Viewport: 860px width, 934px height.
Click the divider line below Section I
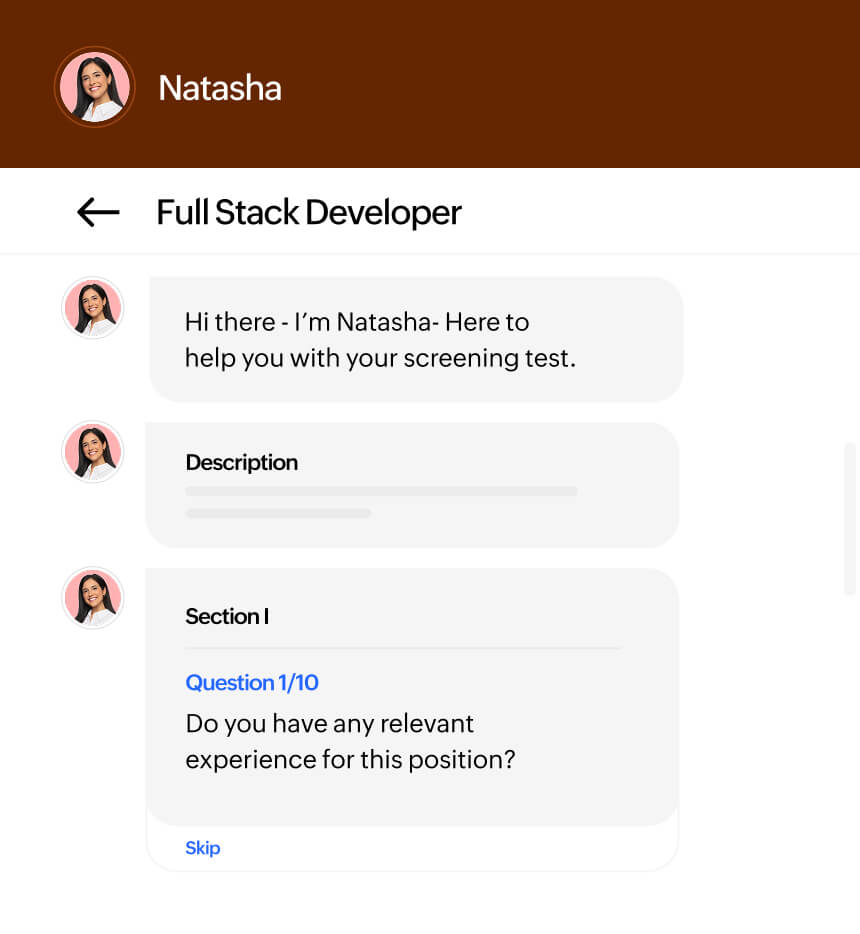[x=402, y=646]
